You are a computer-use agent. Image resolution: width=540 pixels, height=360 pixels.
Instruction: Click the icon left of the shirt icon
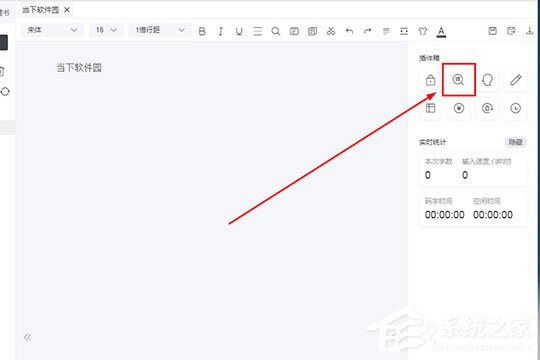click(404, 31)
